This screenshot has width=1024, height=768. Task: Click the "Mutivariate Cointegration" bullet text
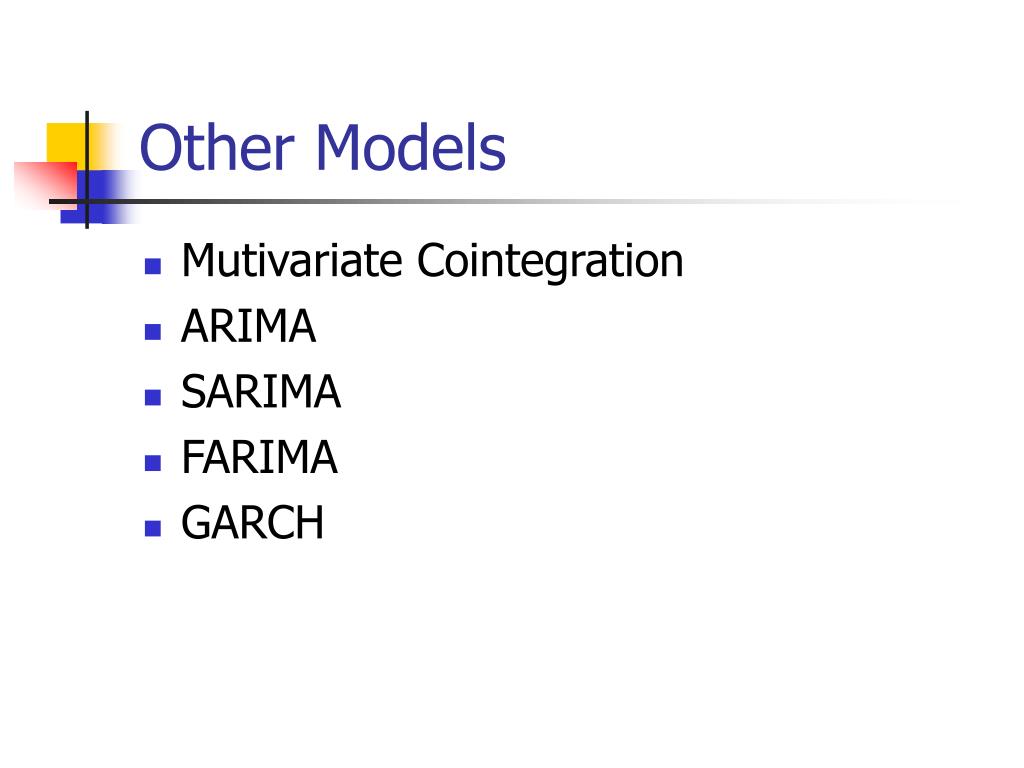click(x=432, y=261)
